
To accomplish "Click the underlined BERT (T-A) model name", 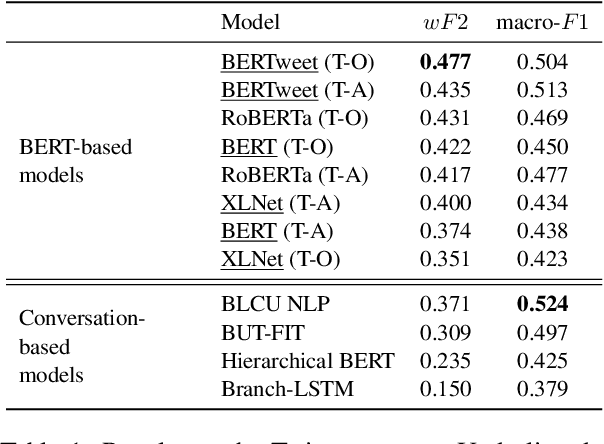I will point(276,232).
